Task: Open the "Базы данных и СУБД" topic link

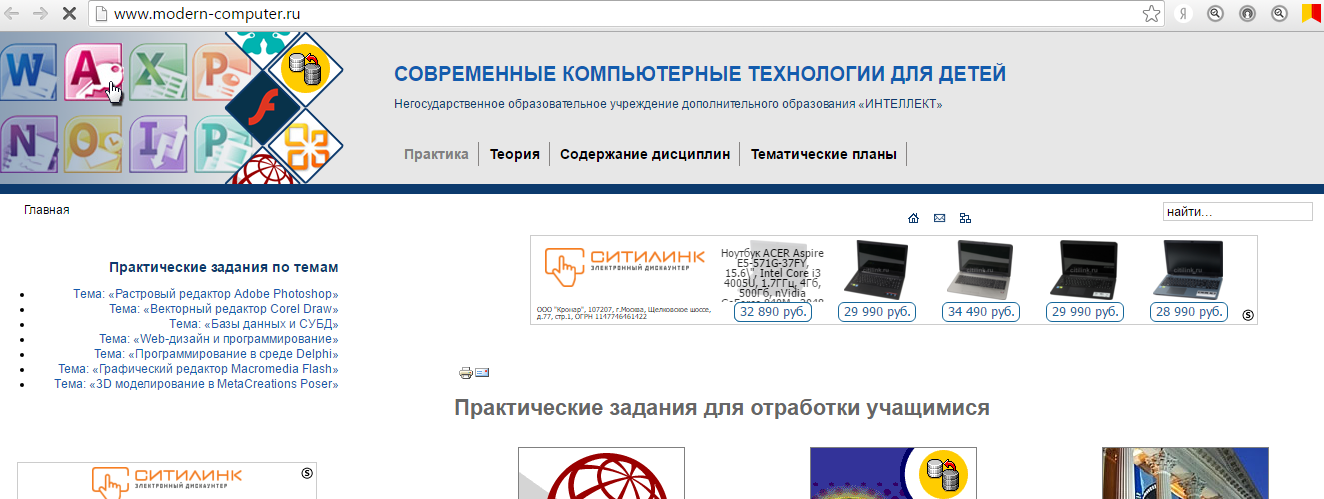Action: click(254, 324)
